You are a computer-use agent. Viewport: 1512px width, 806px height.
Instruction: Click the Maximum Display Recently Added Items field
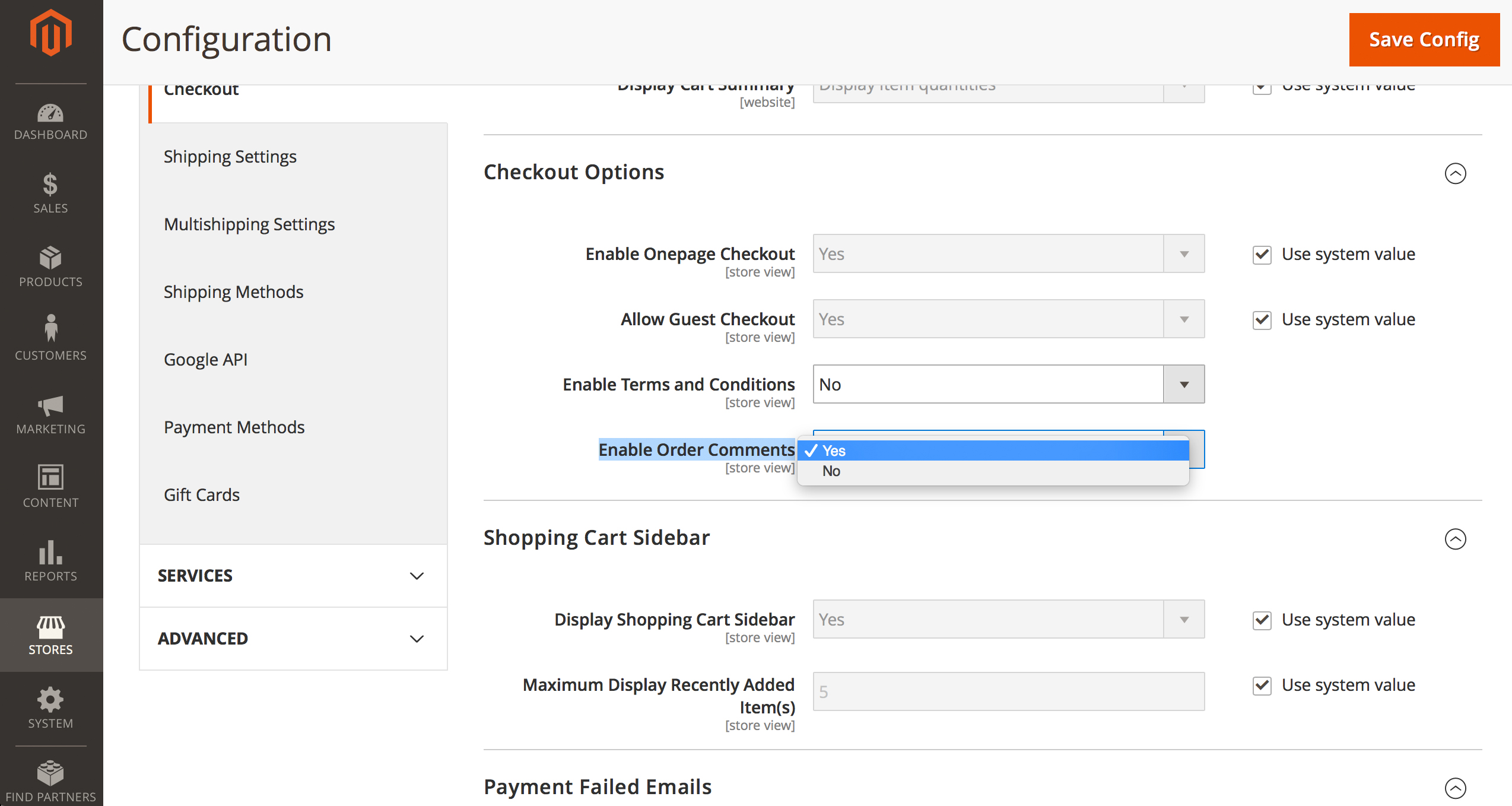[x=1009, y=691]
